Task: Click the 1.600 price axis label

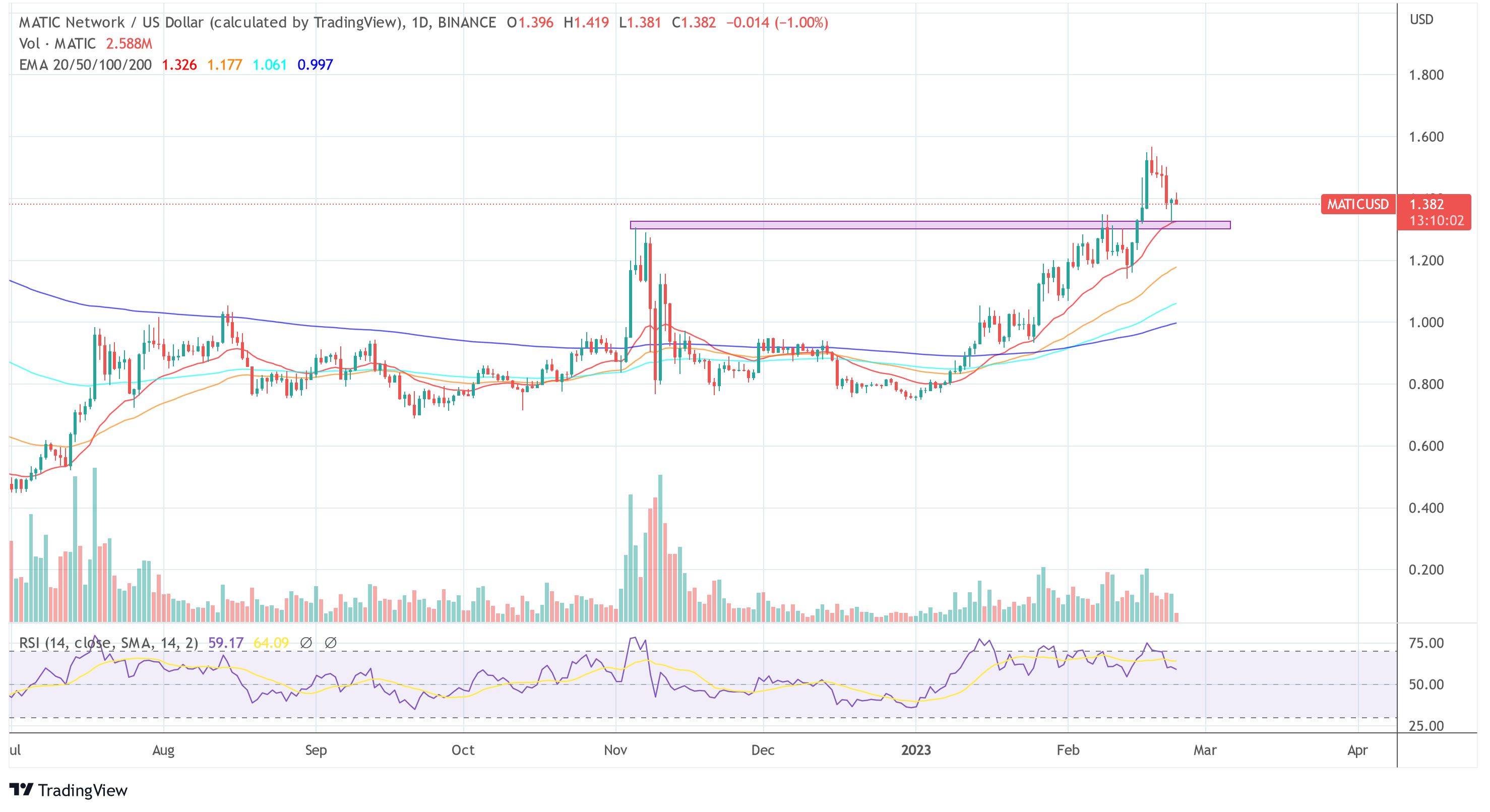Action: point(1426,137)
